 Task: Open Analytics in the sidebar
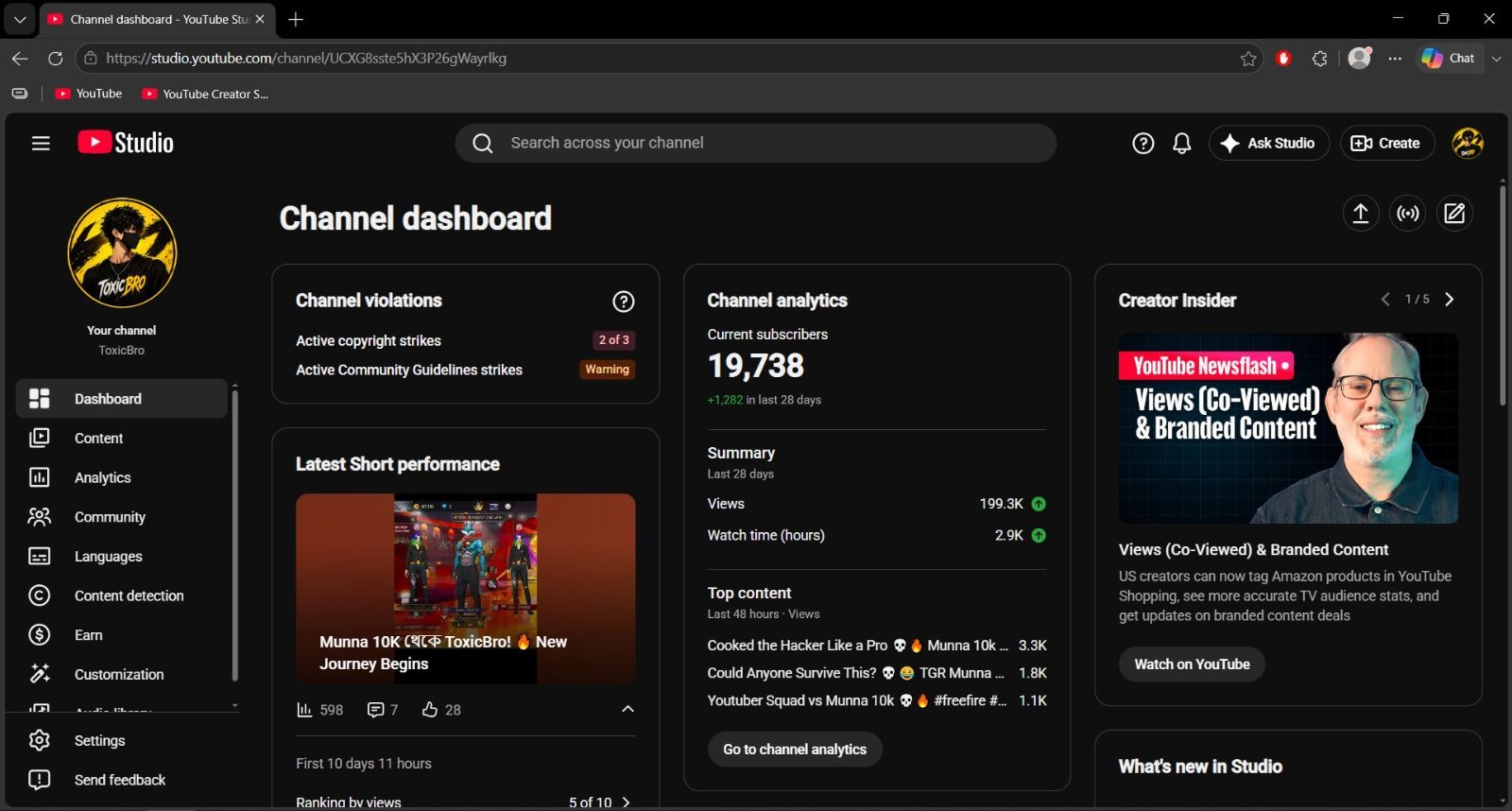pos(122,478)
